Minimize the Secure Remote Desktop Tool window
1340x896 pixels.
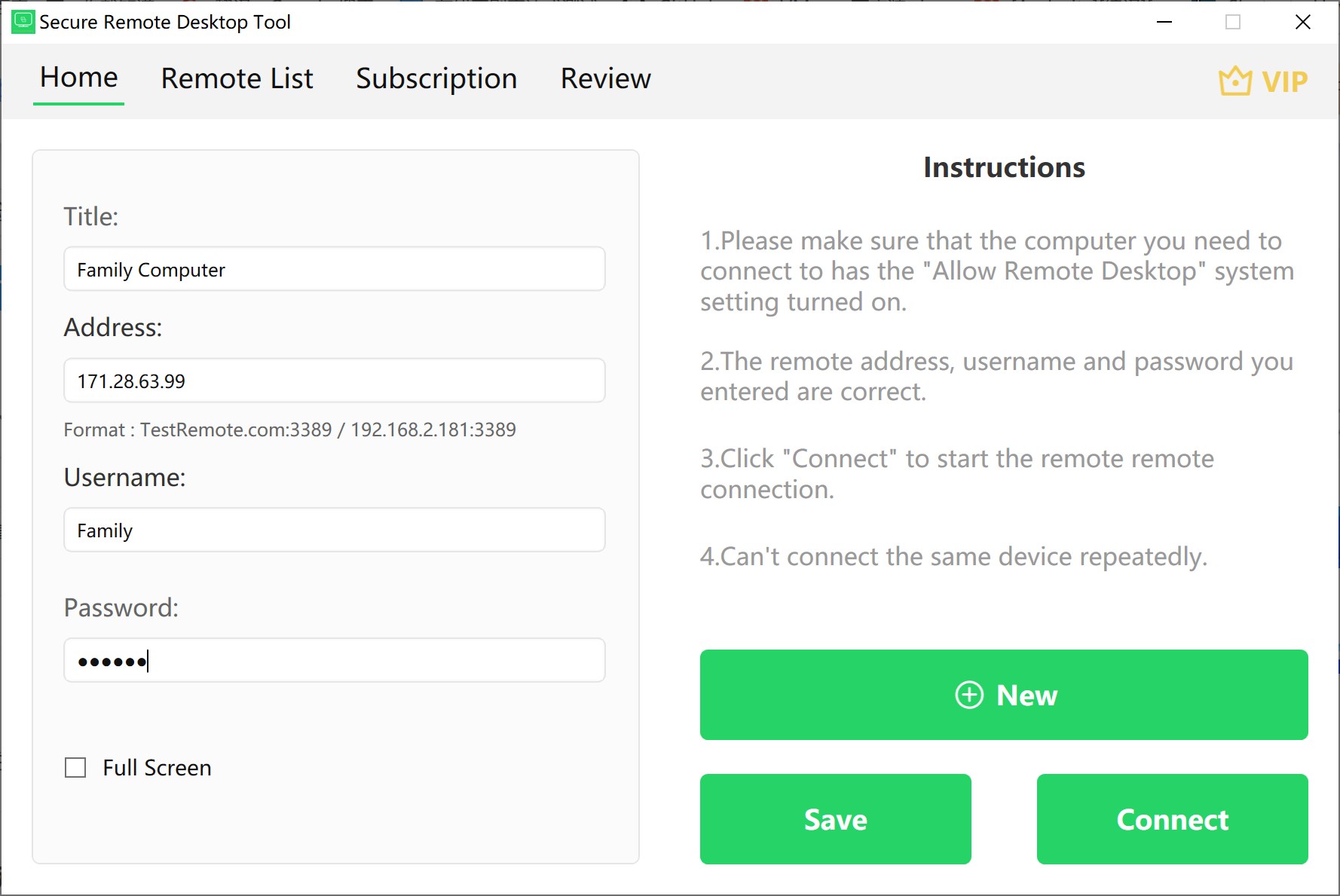(1163, 22)
